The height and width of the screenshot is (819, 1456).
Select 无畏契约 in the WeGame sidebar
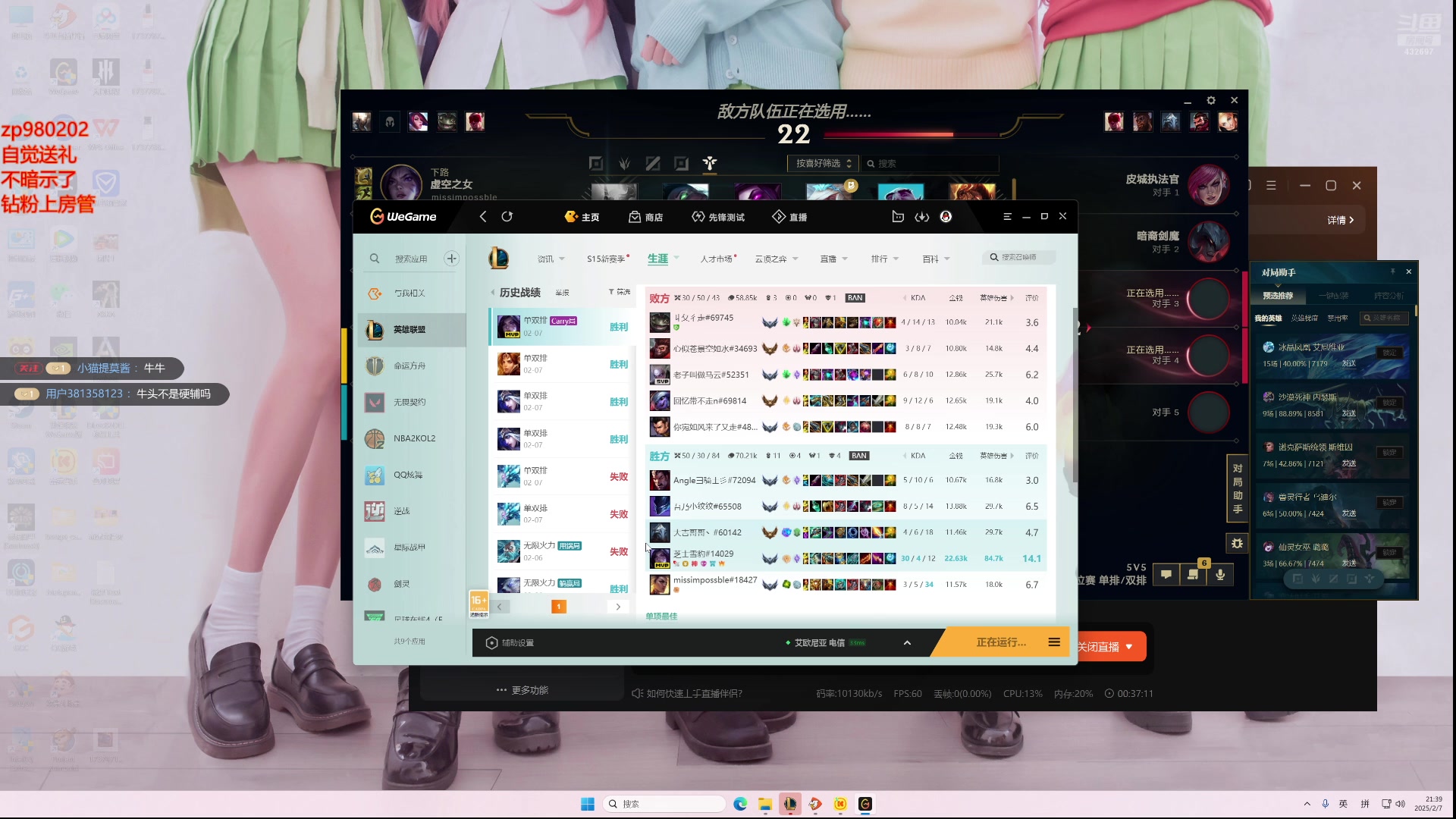pos(412,402)
